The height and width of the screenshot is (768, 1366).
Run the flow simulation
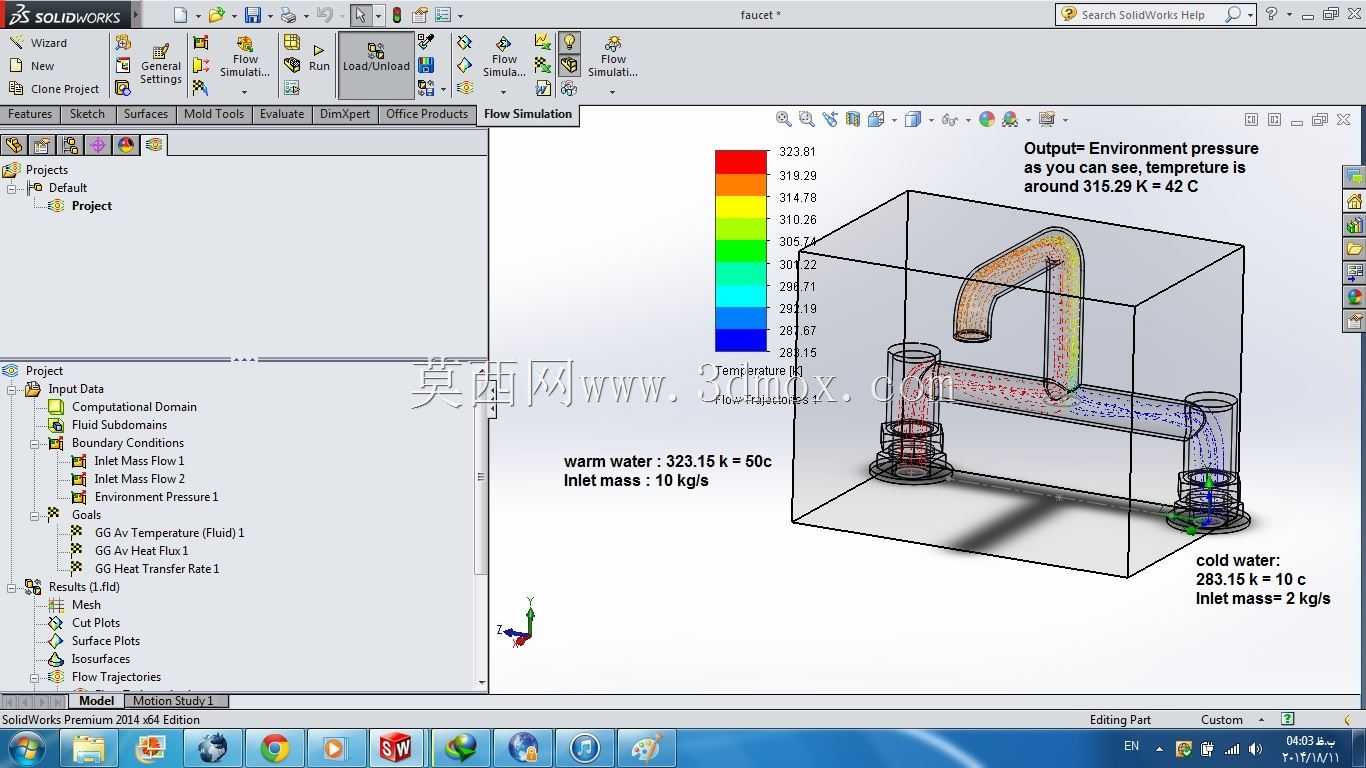tap(319, 58)
